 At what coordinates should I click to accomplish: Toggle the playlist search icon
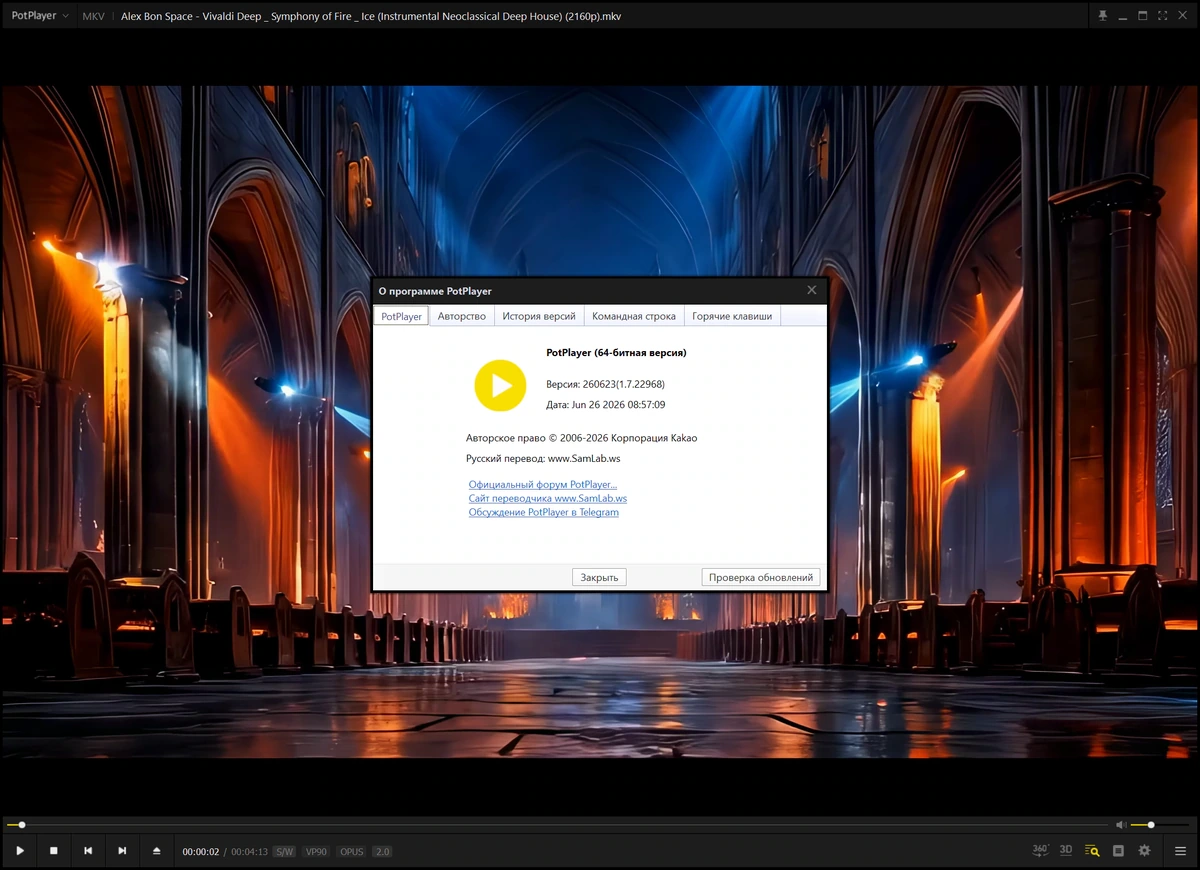point(1092,851)
